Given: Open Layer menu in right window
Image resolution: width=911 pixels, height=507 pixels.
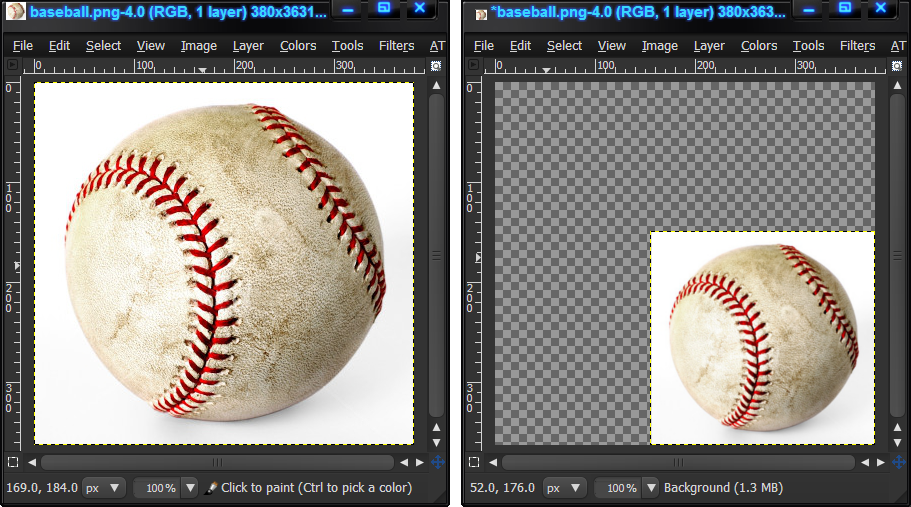Looking at the screenshot, I should (x=709, y=46).
